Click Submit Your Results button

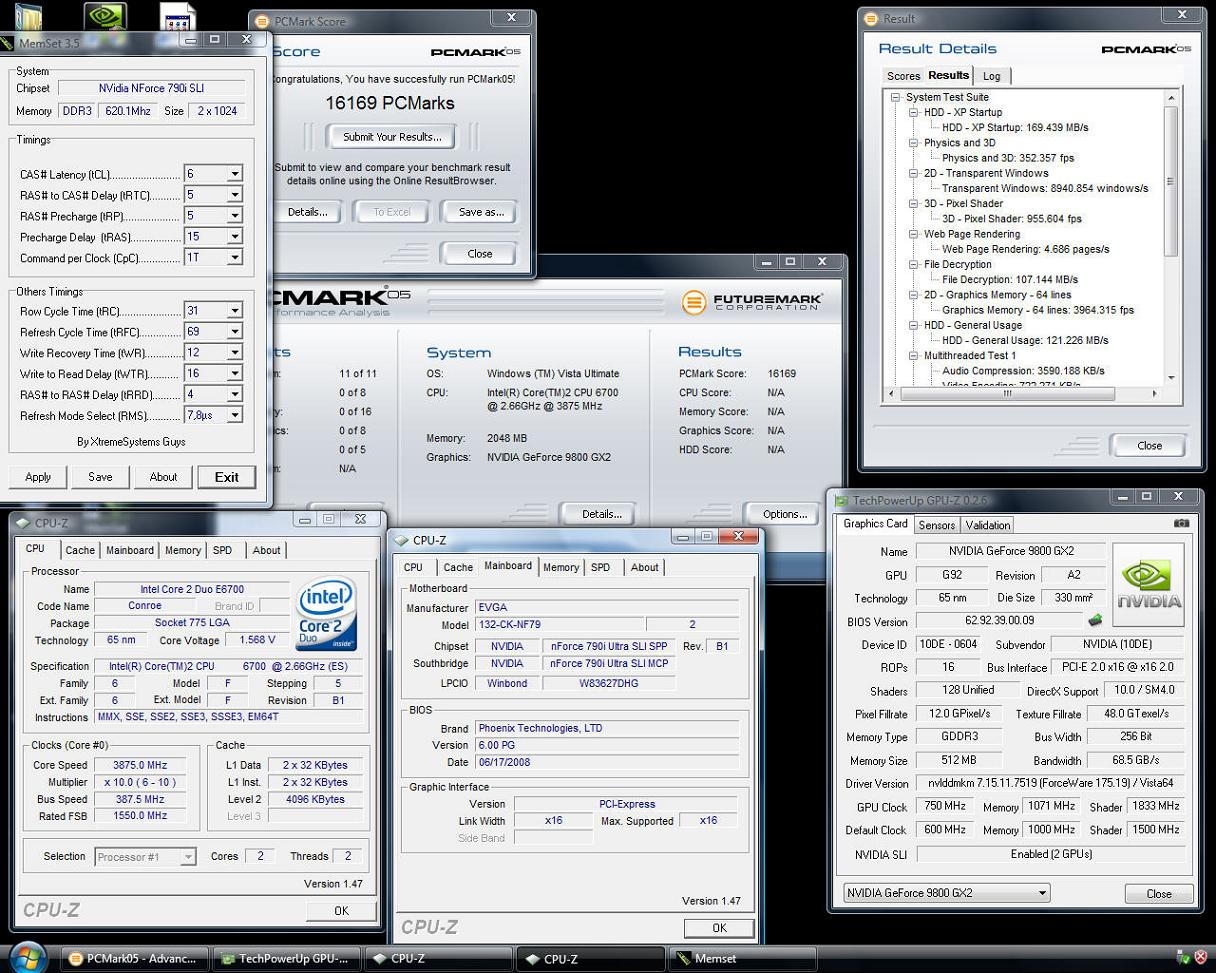pyautogui.click(x=391, y=137)
